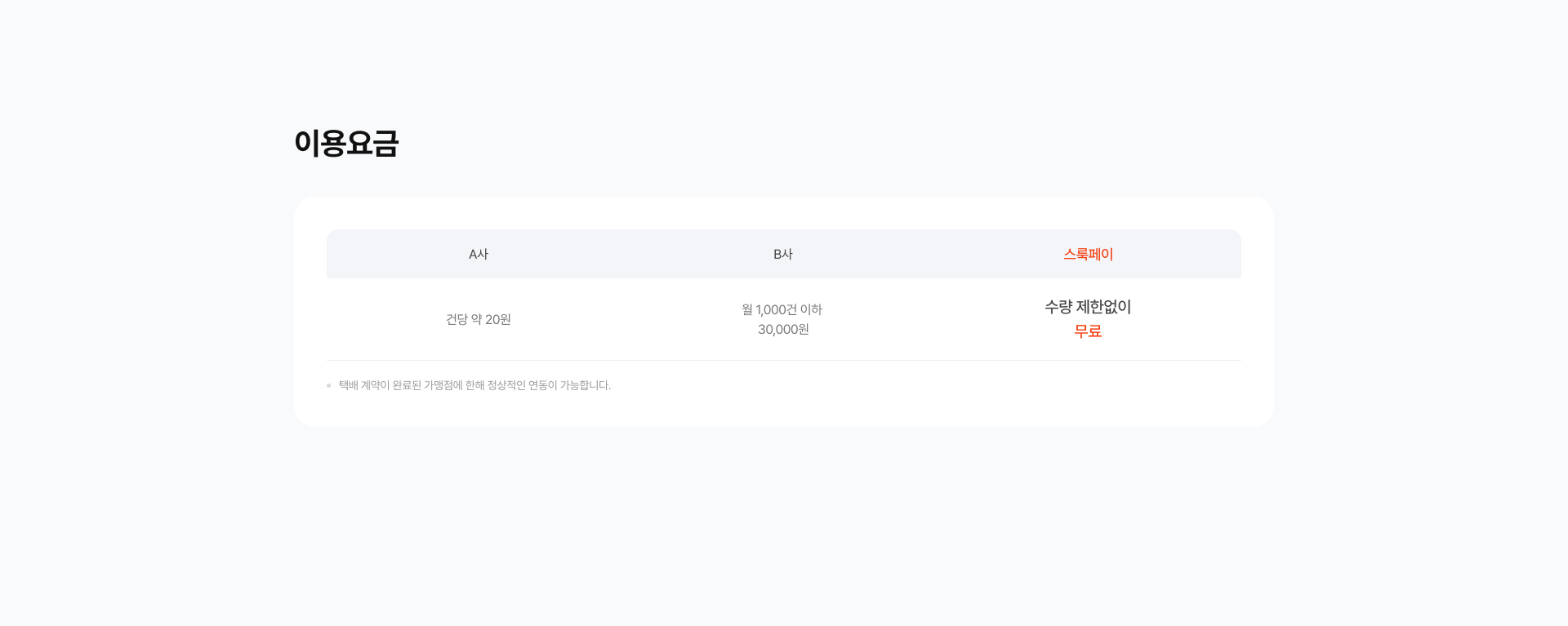Click the word 계약이 in the footnote
This screenshot has width=1568, height=626.
coord(375,385)
